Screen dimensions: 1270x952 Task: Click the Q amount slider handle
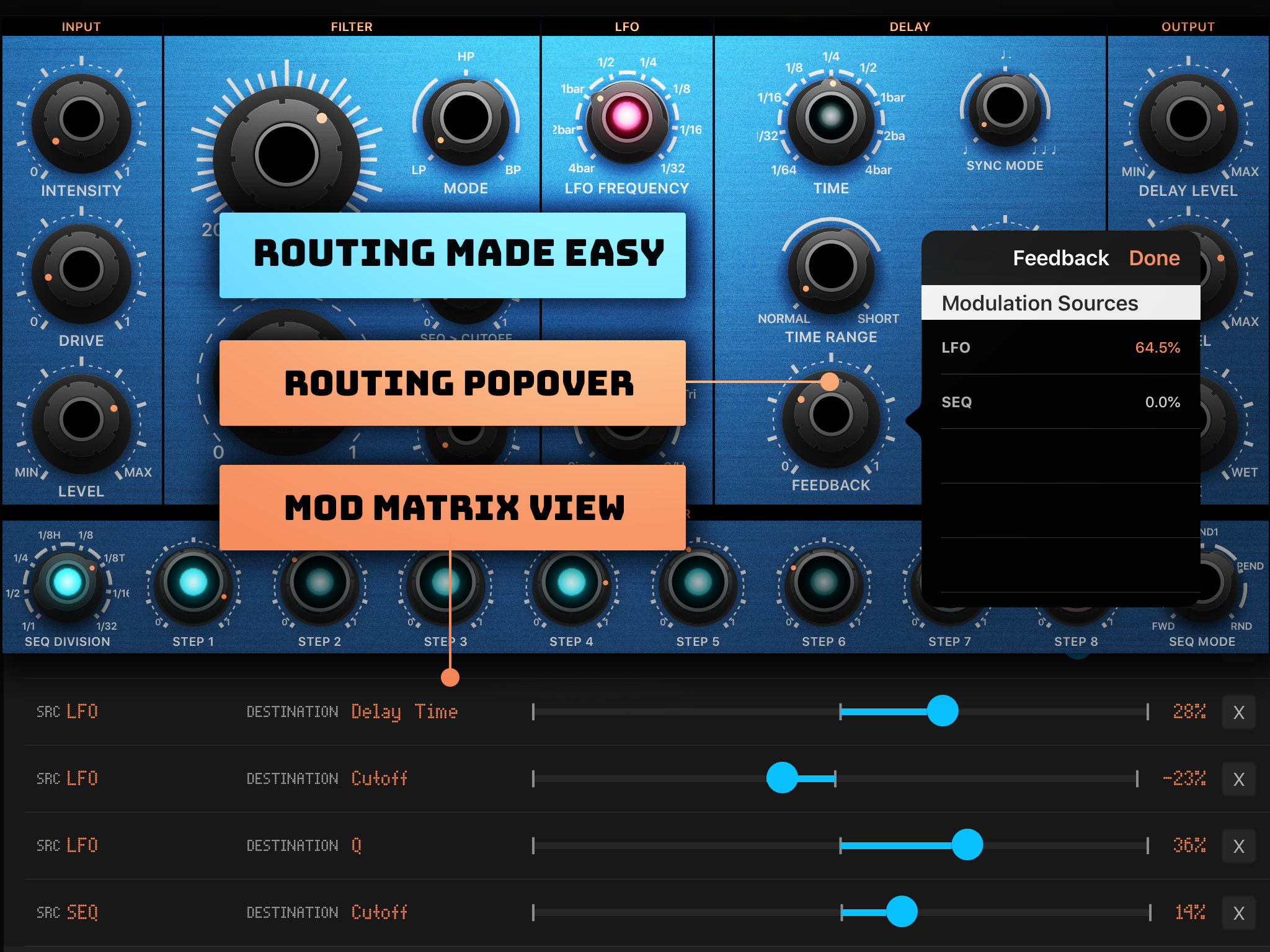pyautogui.click(x=967, y=844)
